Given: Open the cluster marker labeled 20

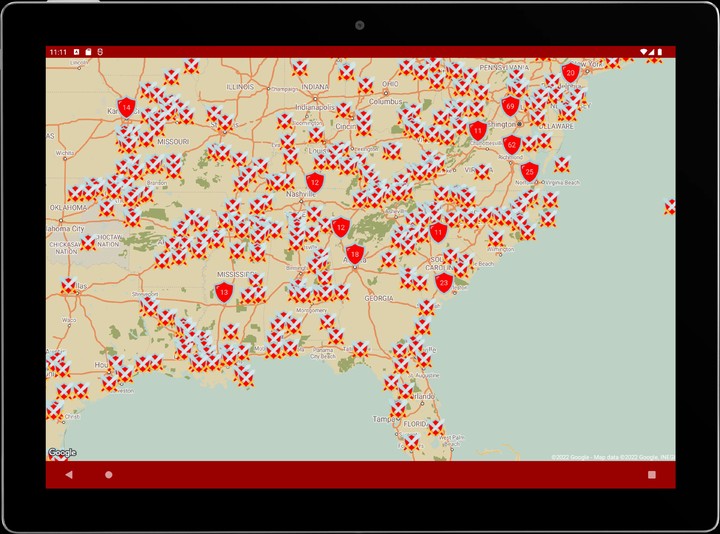Looking at the screenshot, I should (570, 73).
